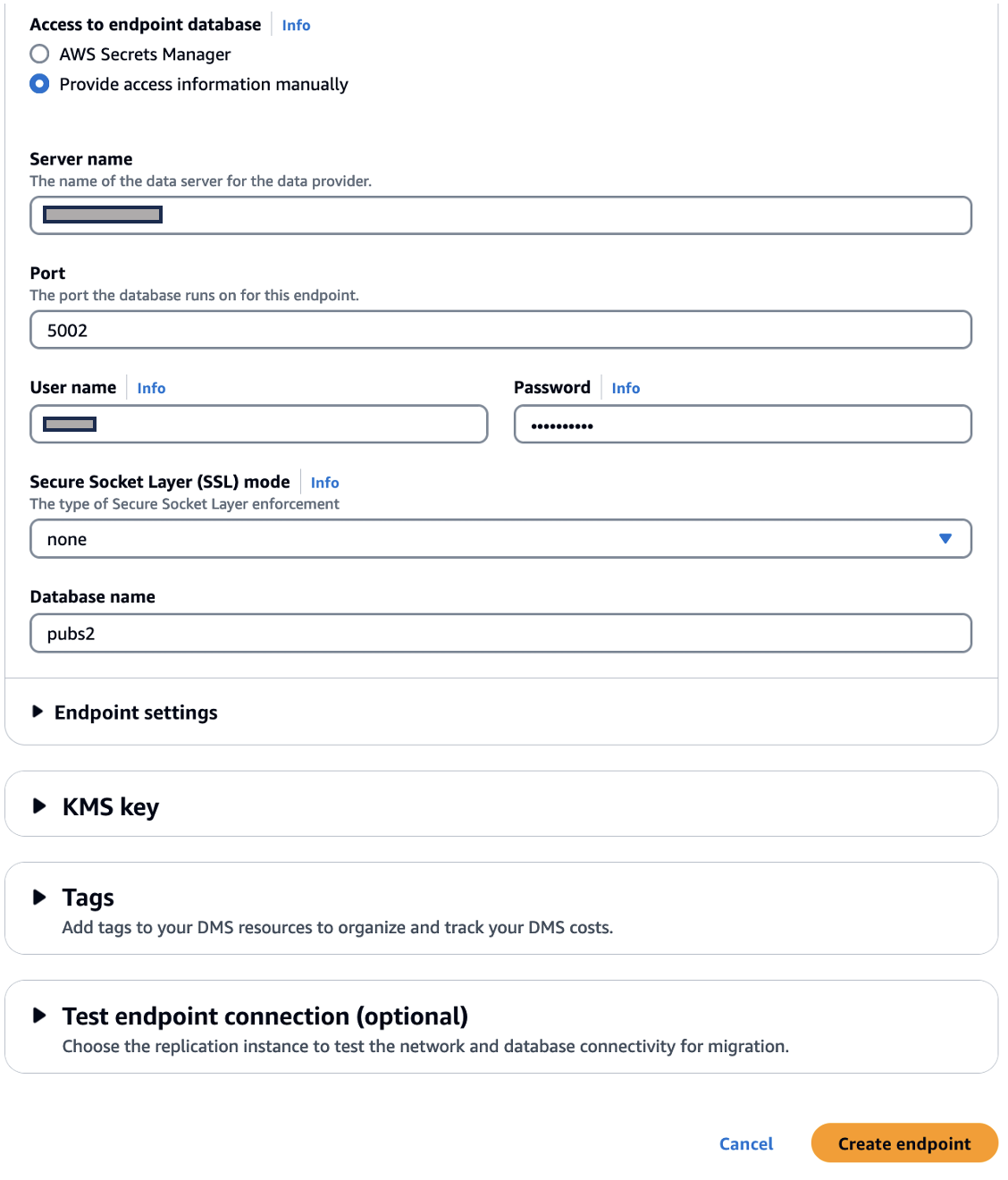Open the SSL mode Info link
This screenshot has width=1008, height=1180.
(324, 483)
